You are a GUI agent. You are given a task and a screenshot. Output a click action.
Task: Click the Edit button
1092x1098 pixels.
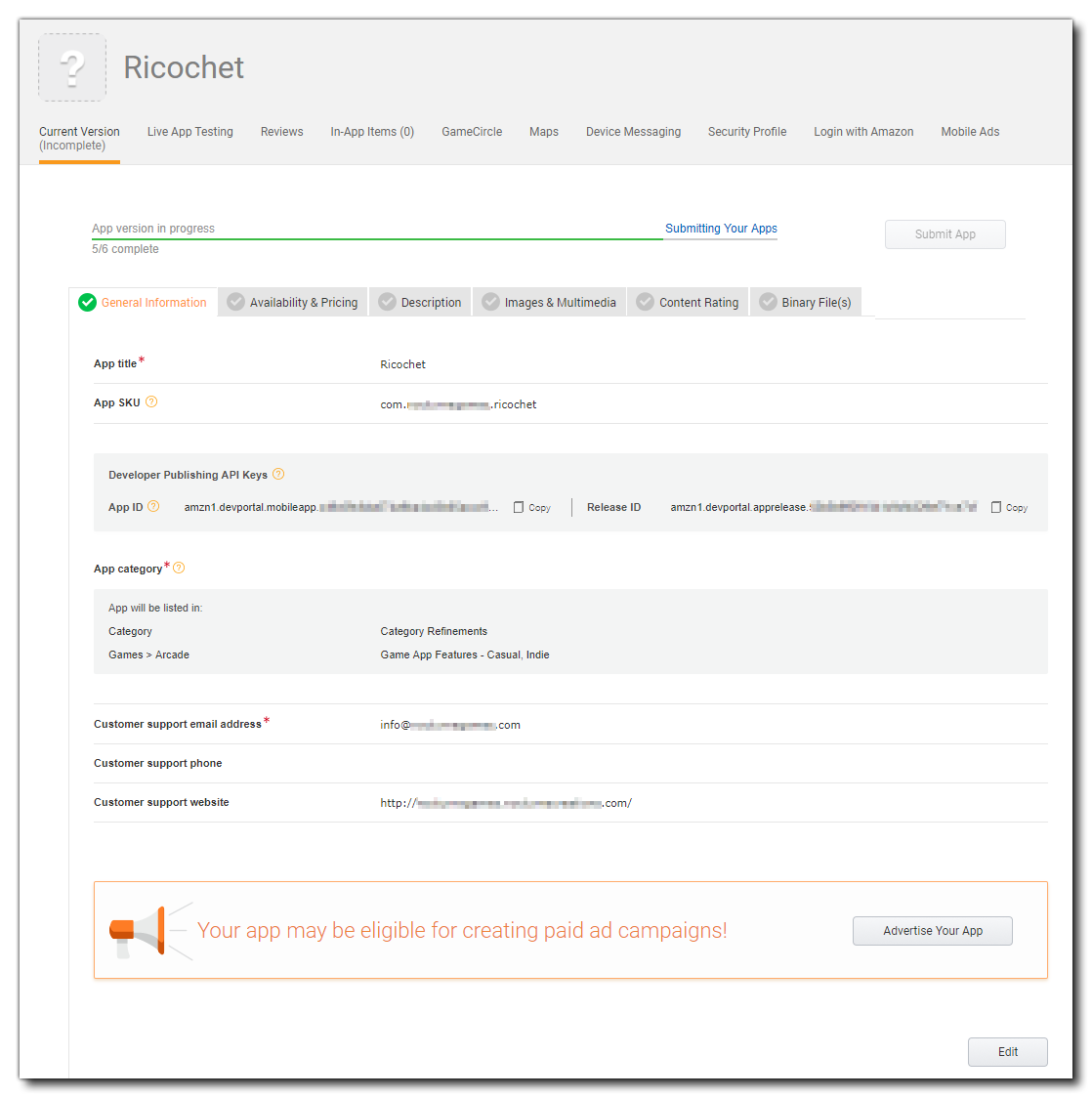1007,1052
